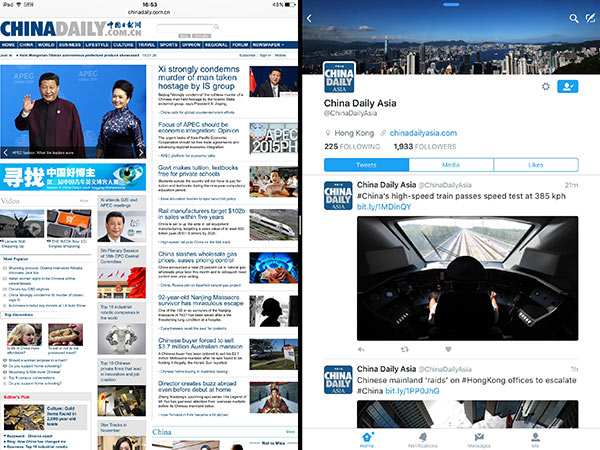The width and height of the screenshot is (600, 450).
Task: Go to previous slide with left arrow
Action: click(6, 154)
